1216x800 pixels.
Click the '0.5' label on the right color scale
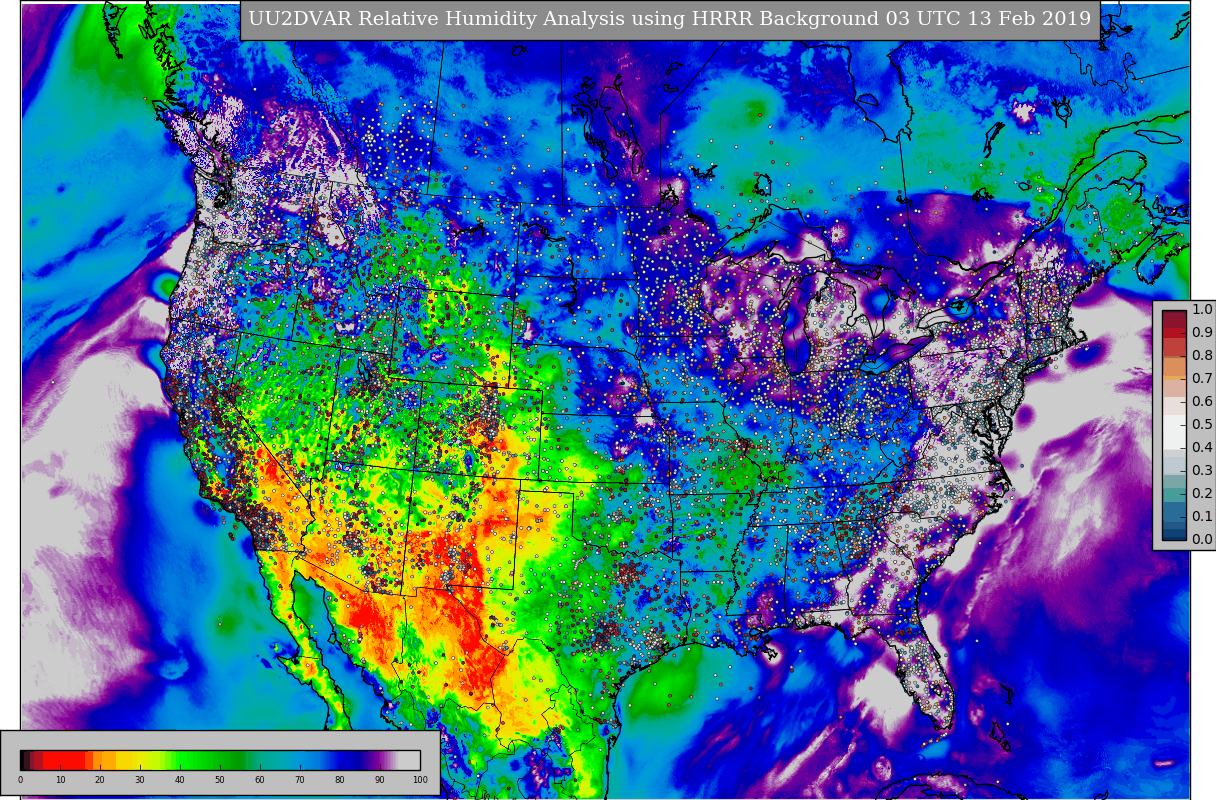tap(1202, 425)
